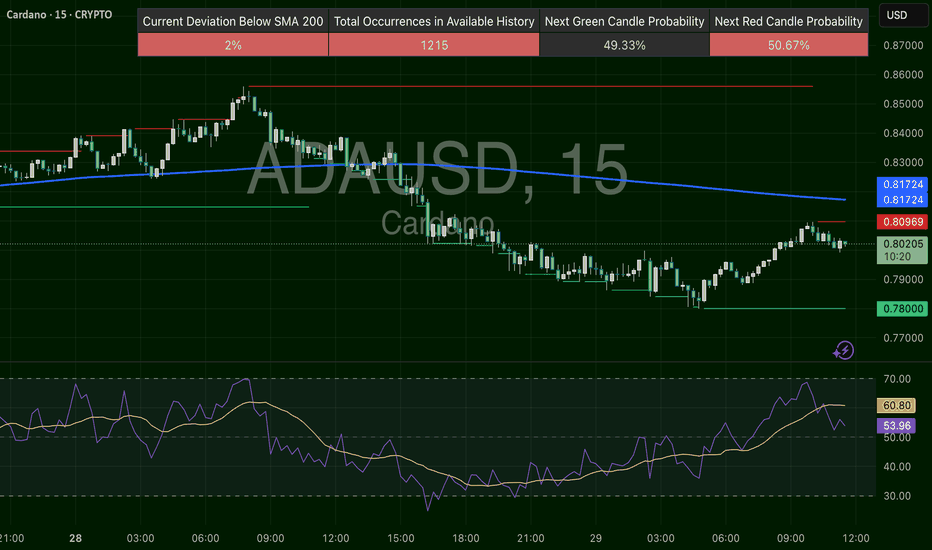Select the green support line at 0.78000
932x550 pixels.
click(774, 309)
